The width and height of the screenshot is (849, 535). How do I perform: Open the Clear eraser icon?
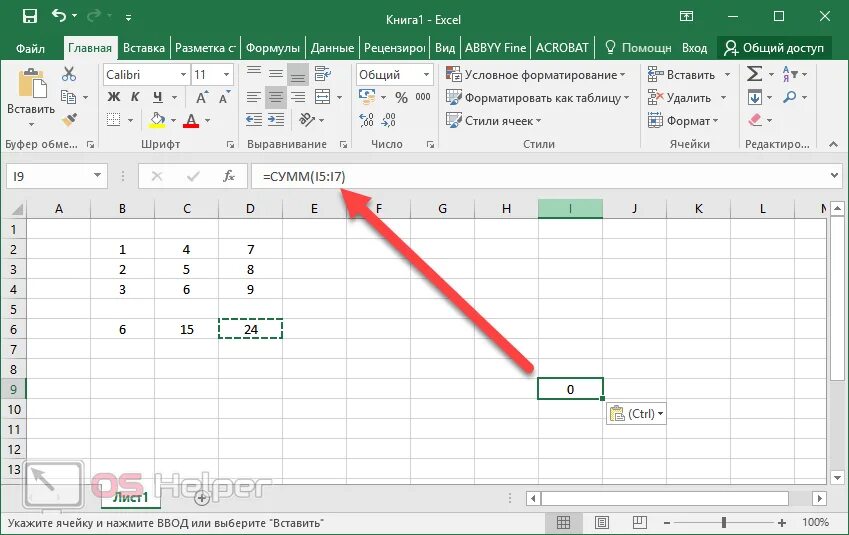click(x=755, y=120)
